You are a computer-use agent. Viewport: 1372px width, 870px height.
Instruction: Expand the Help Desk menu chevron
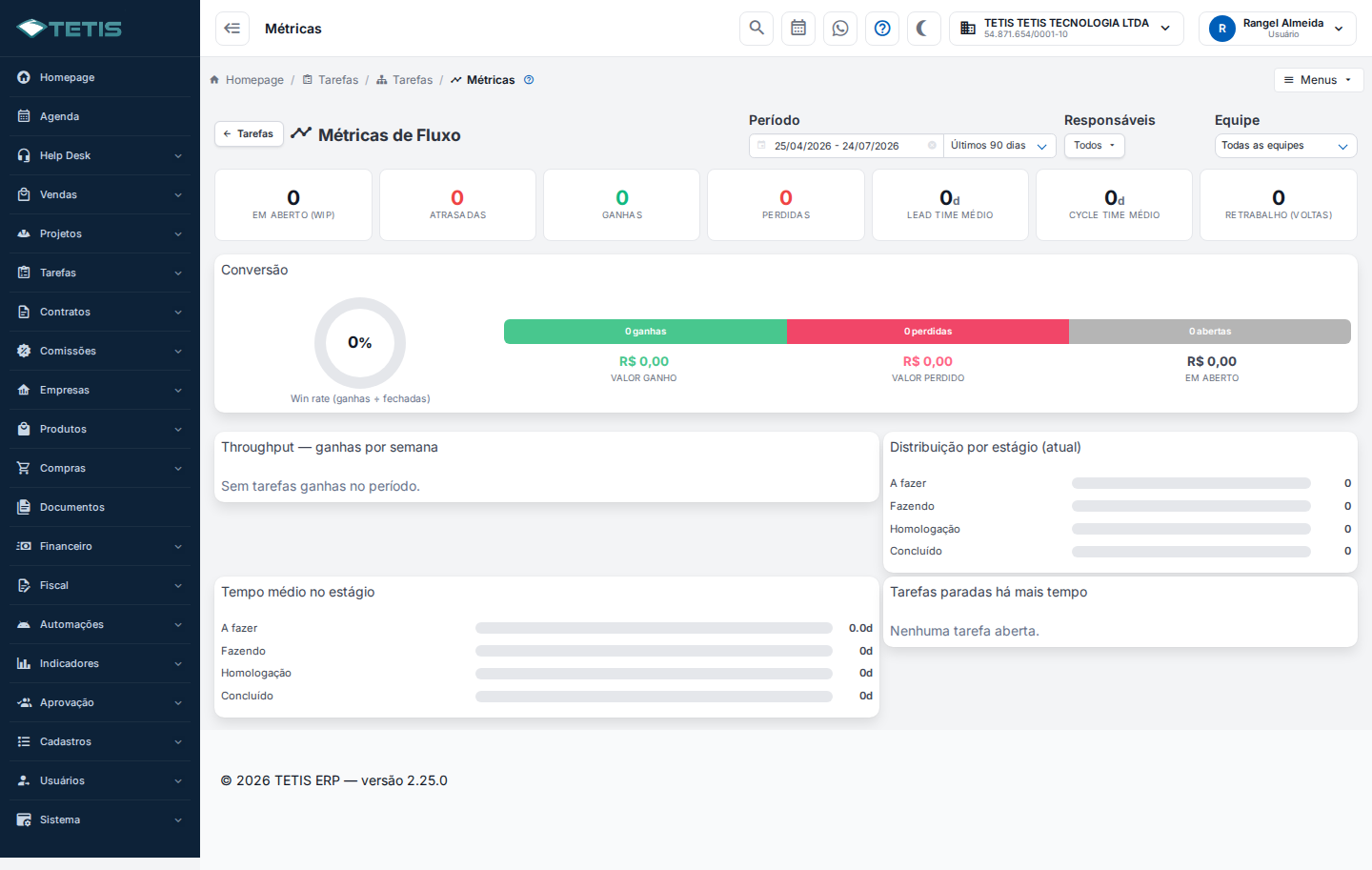[178, 155]
